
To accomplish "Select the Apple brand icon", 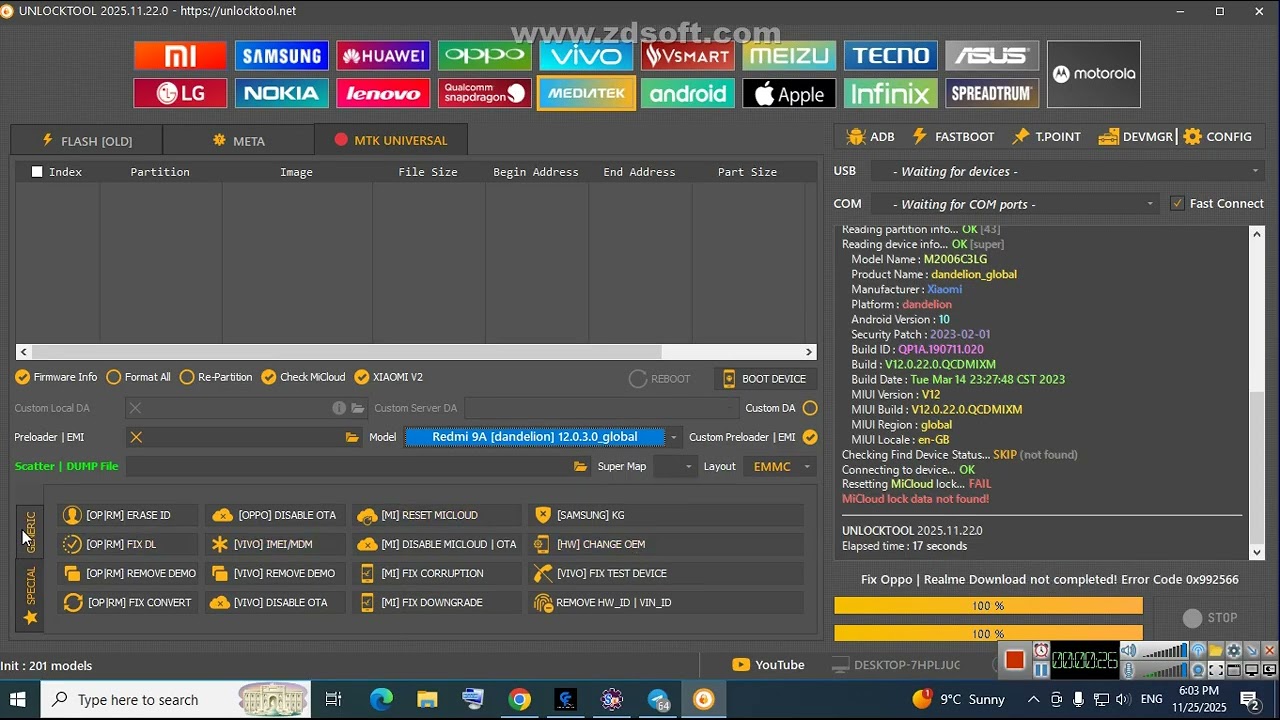I will point(789,93).
